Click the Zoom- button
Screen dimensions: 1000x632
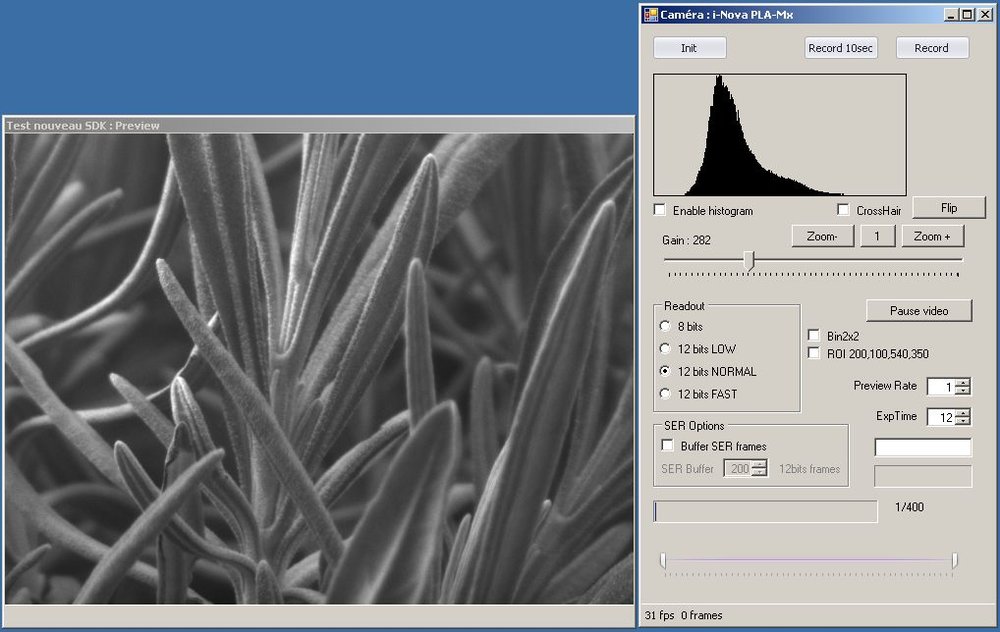[822, 236]
